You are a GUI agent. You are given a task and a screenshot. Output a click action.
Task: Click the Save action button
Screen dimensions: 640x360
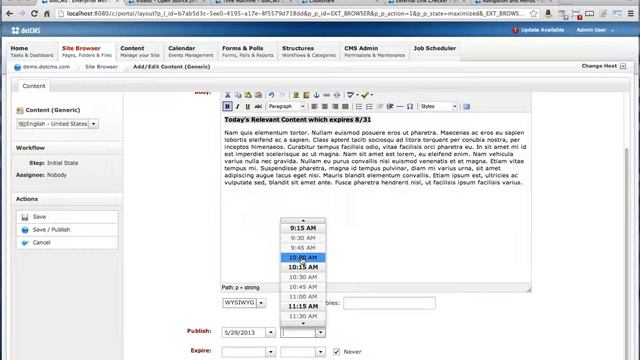(67, 217)
